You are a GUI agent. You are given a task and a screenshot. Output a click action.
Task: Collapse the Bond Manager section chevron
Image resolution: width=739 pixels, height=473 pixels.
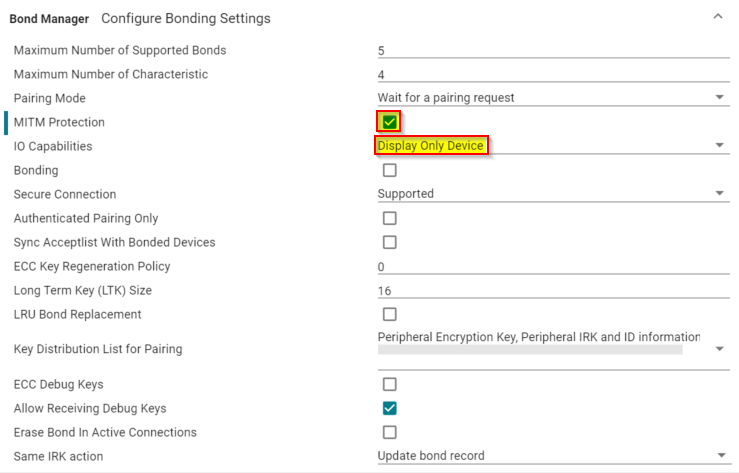click(717, 17)
